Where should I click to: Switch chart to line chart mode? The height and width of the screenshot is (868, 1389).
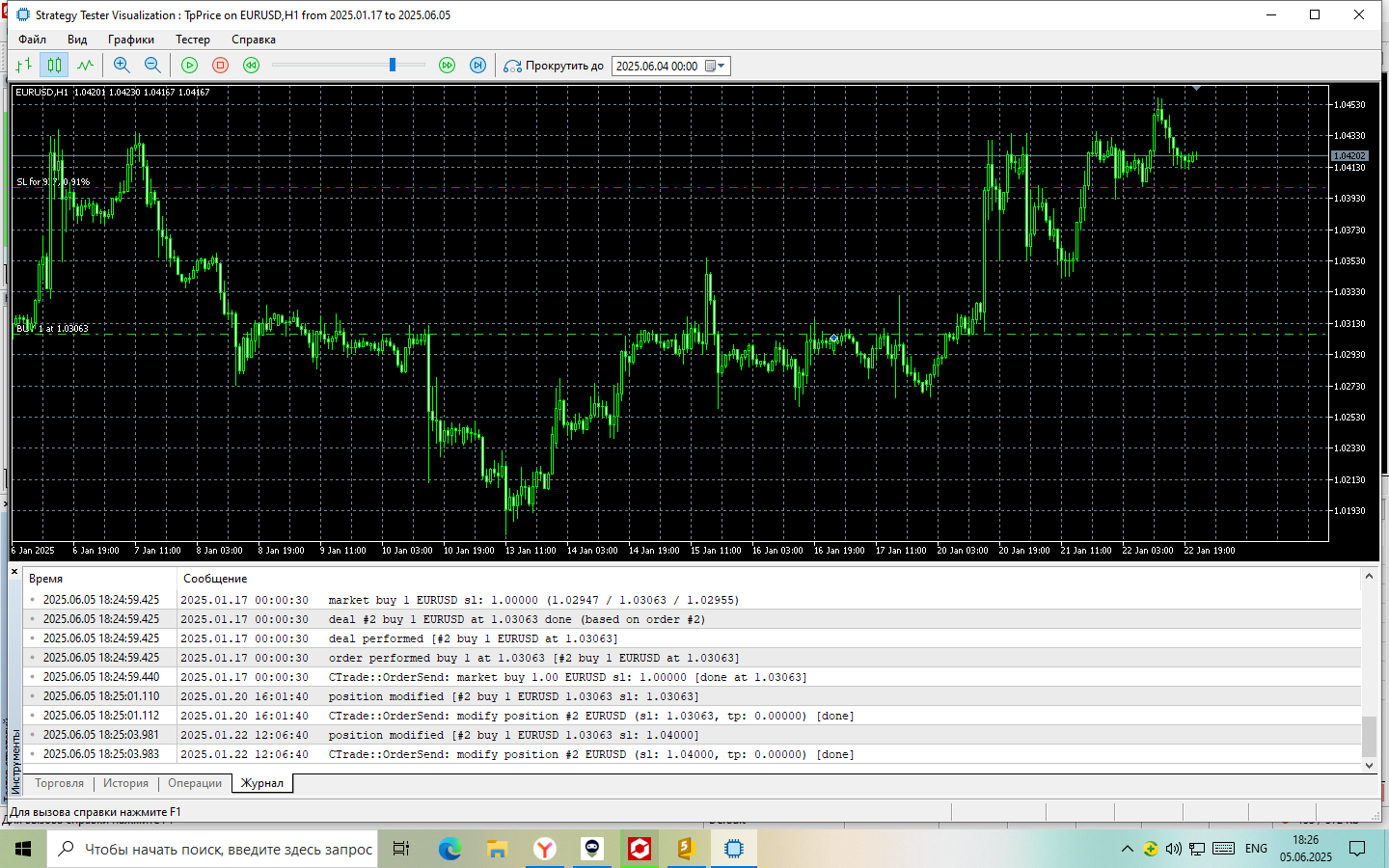[86, 66]
